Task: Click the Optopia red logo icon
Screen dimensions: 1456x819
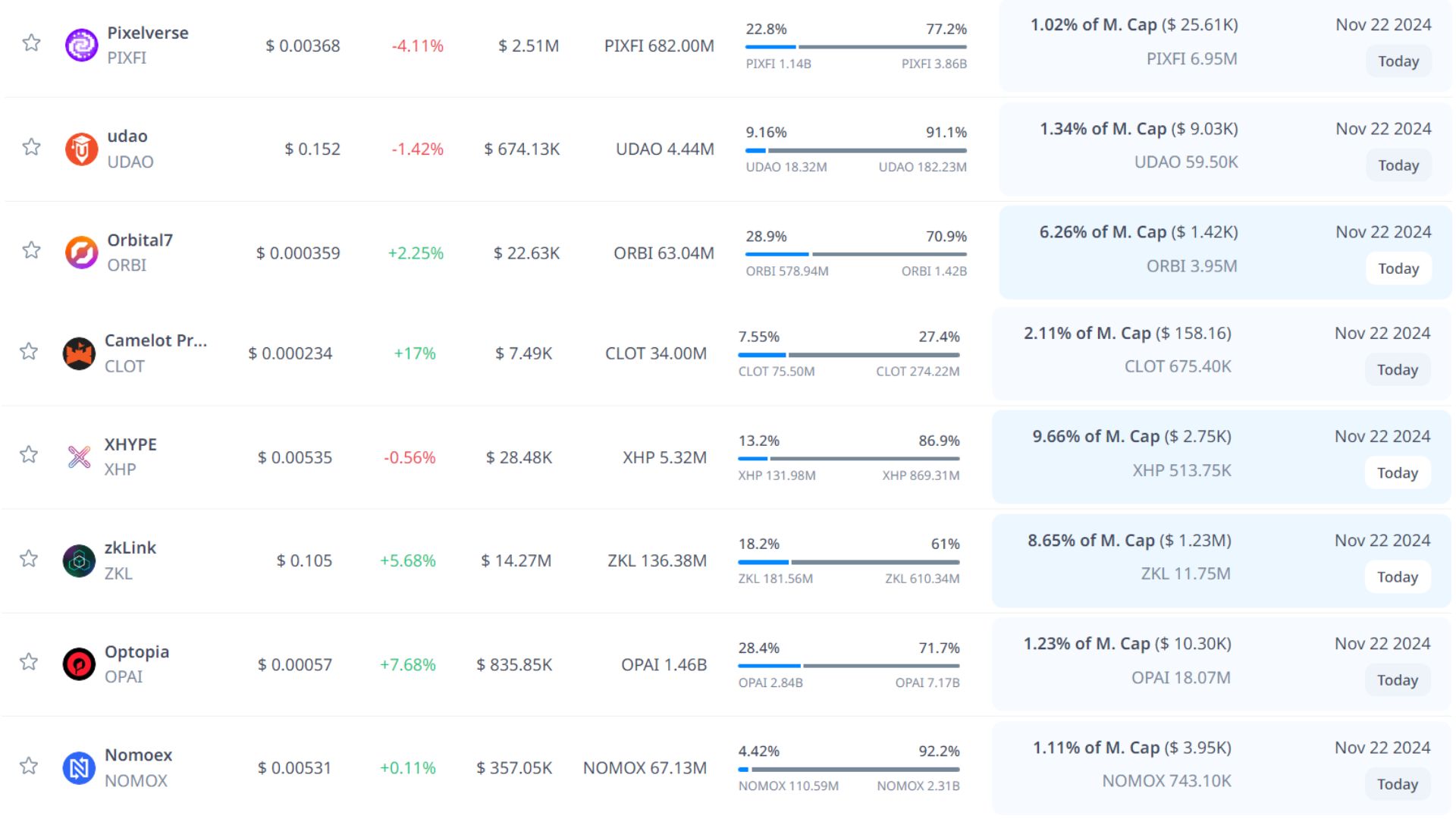Action: point(79,664)
